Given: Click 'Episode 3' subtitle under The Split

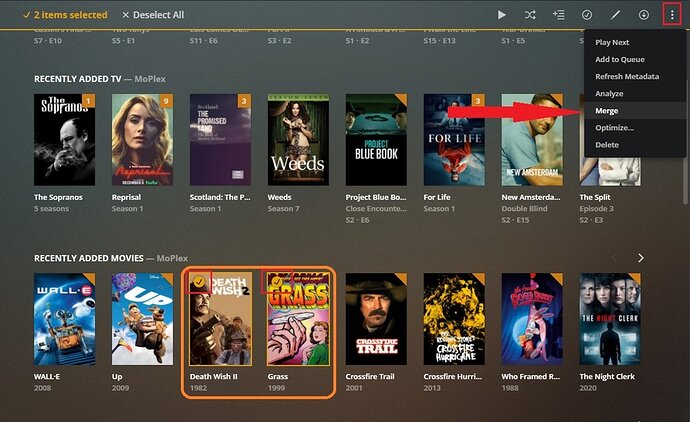Looking at the screenshot, I should pos(596,209).
